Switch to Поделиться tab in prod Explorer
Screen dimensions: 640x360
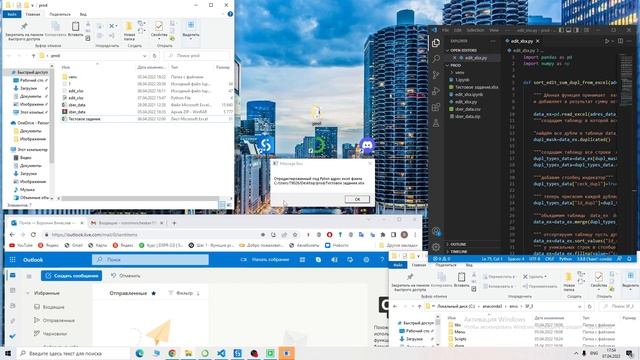coord(60,14)
